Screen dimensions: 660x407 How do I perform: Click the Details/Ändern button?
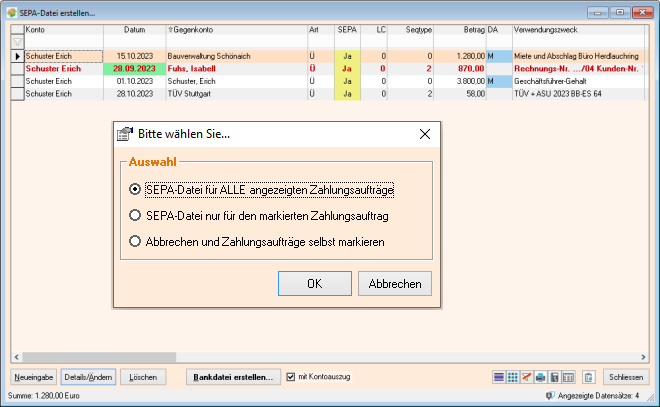click(88, 377)
